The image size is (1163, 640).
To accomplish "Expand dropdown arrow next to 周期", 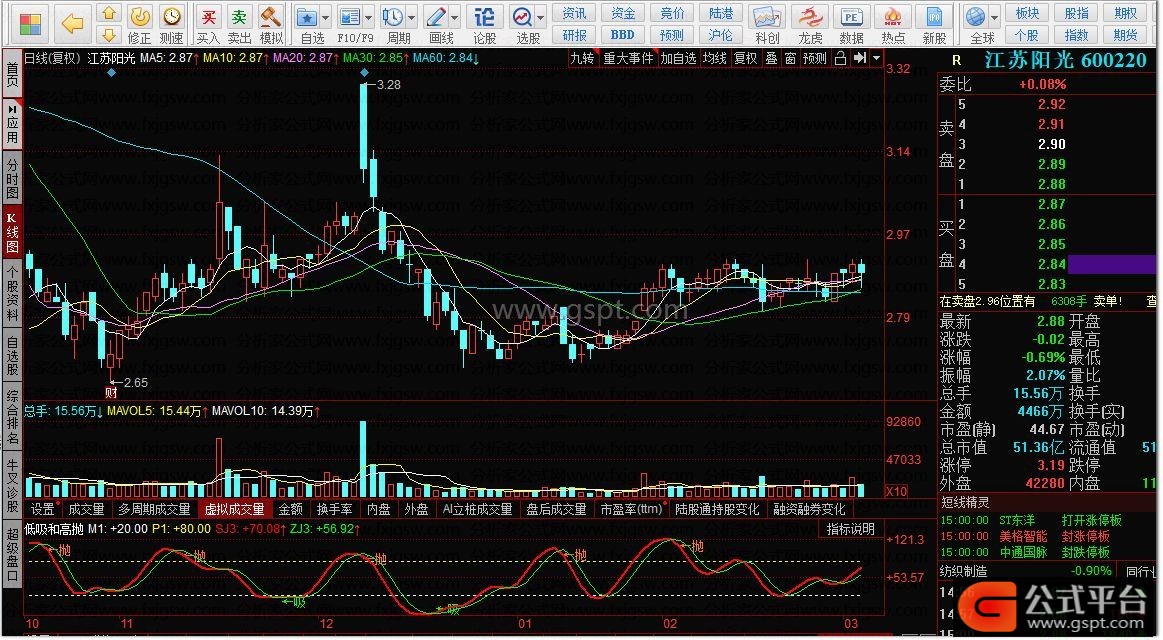I will 412,17.
